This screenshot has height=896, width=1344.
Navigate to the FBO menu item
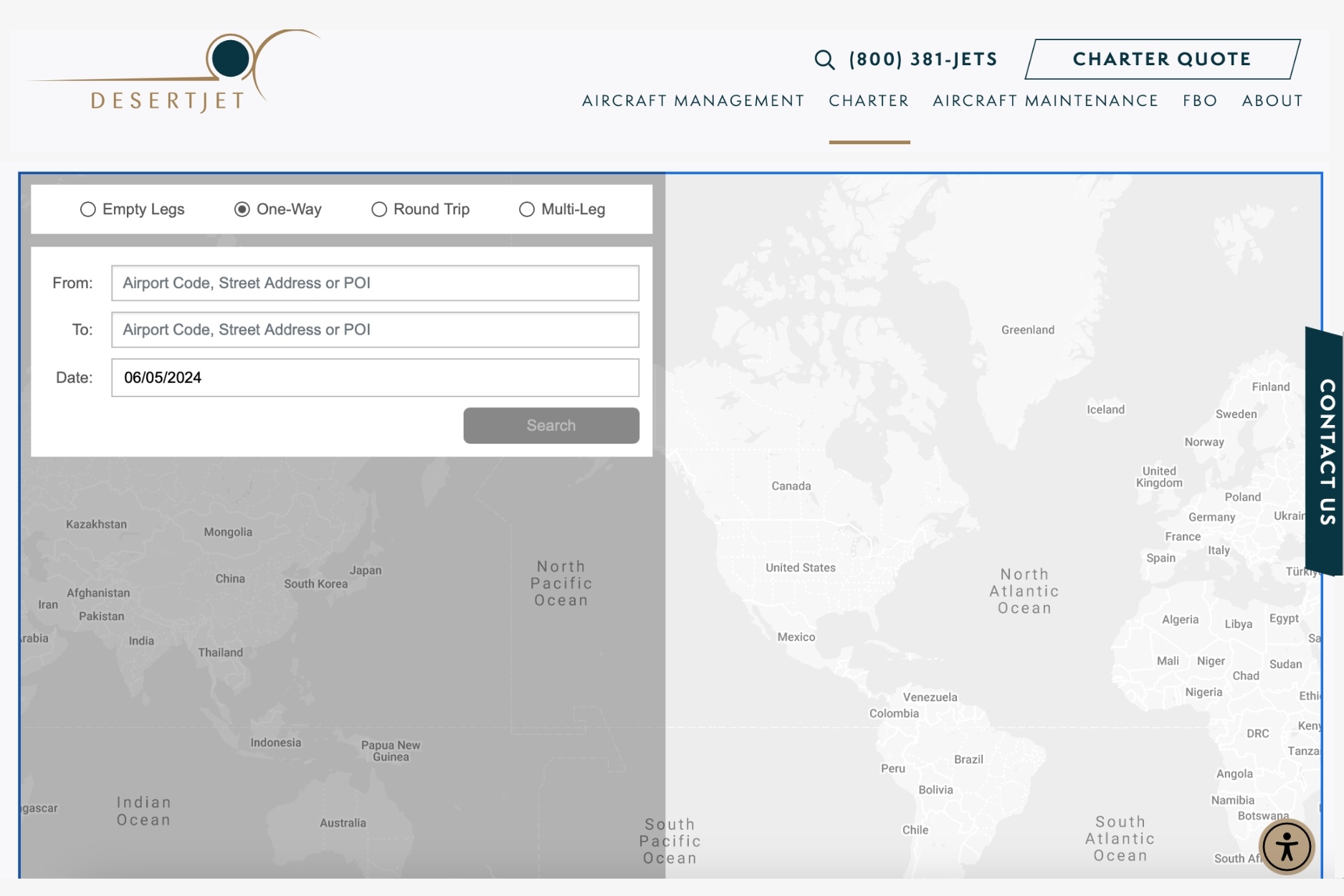1200,101
